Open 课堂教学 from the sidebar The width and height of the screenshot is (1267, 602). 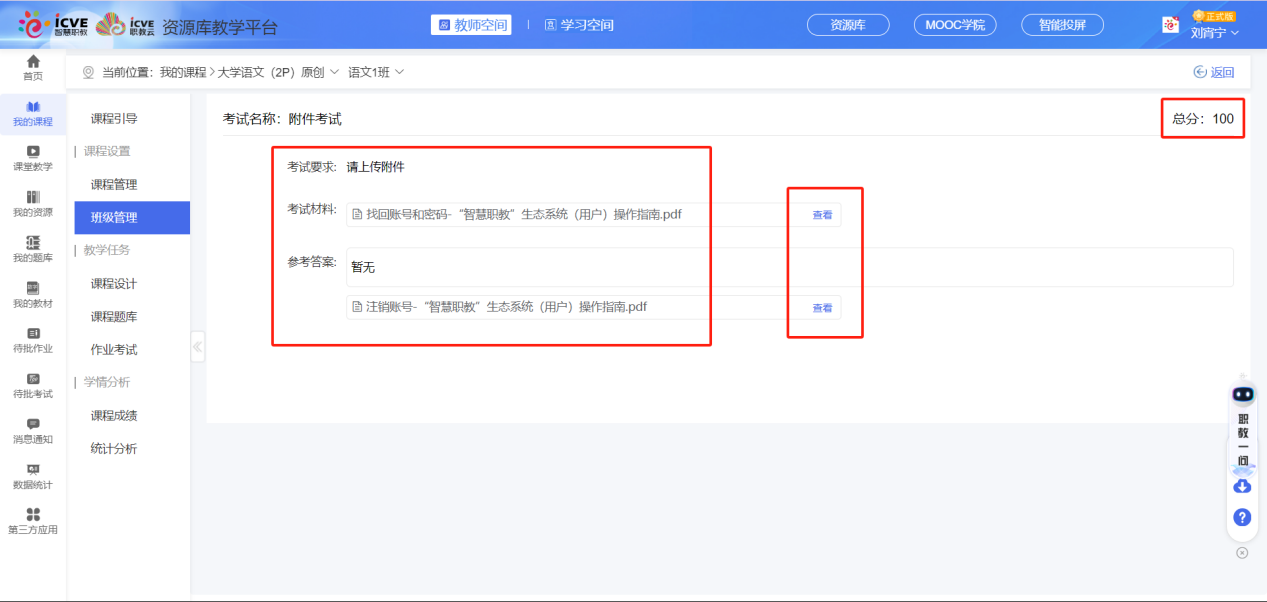coord(33,160)
